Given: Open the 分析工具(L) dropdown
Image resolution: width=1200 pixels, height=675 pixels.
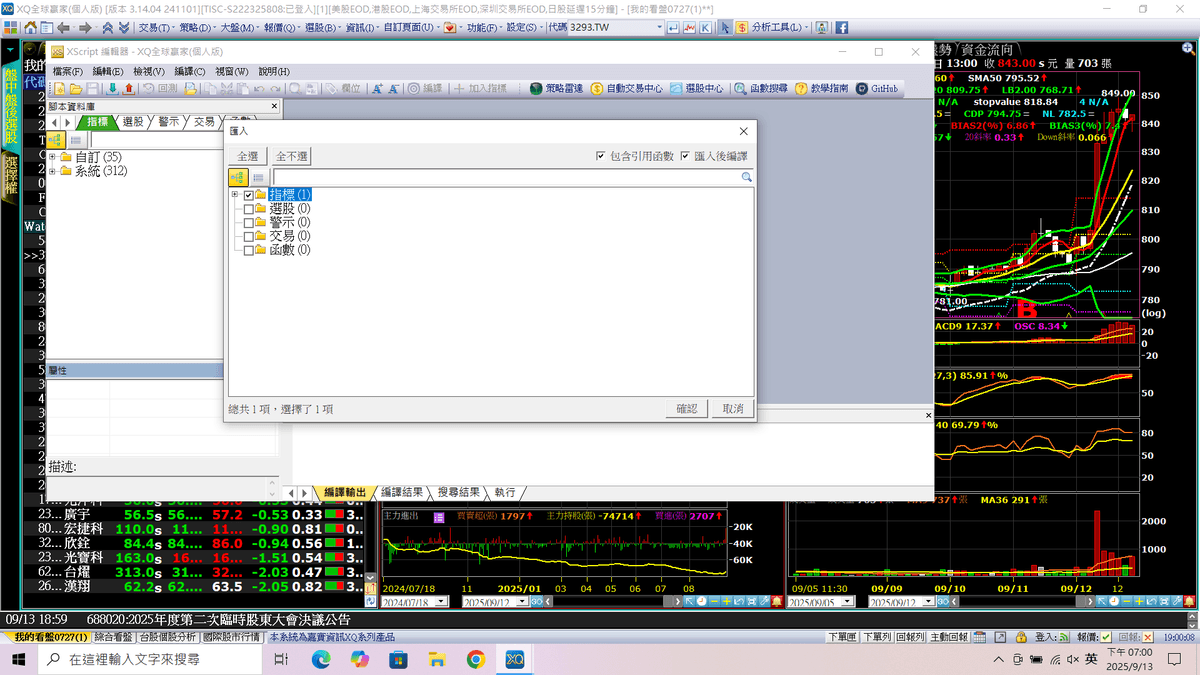Looking at the screenshot, I should 782,27.
